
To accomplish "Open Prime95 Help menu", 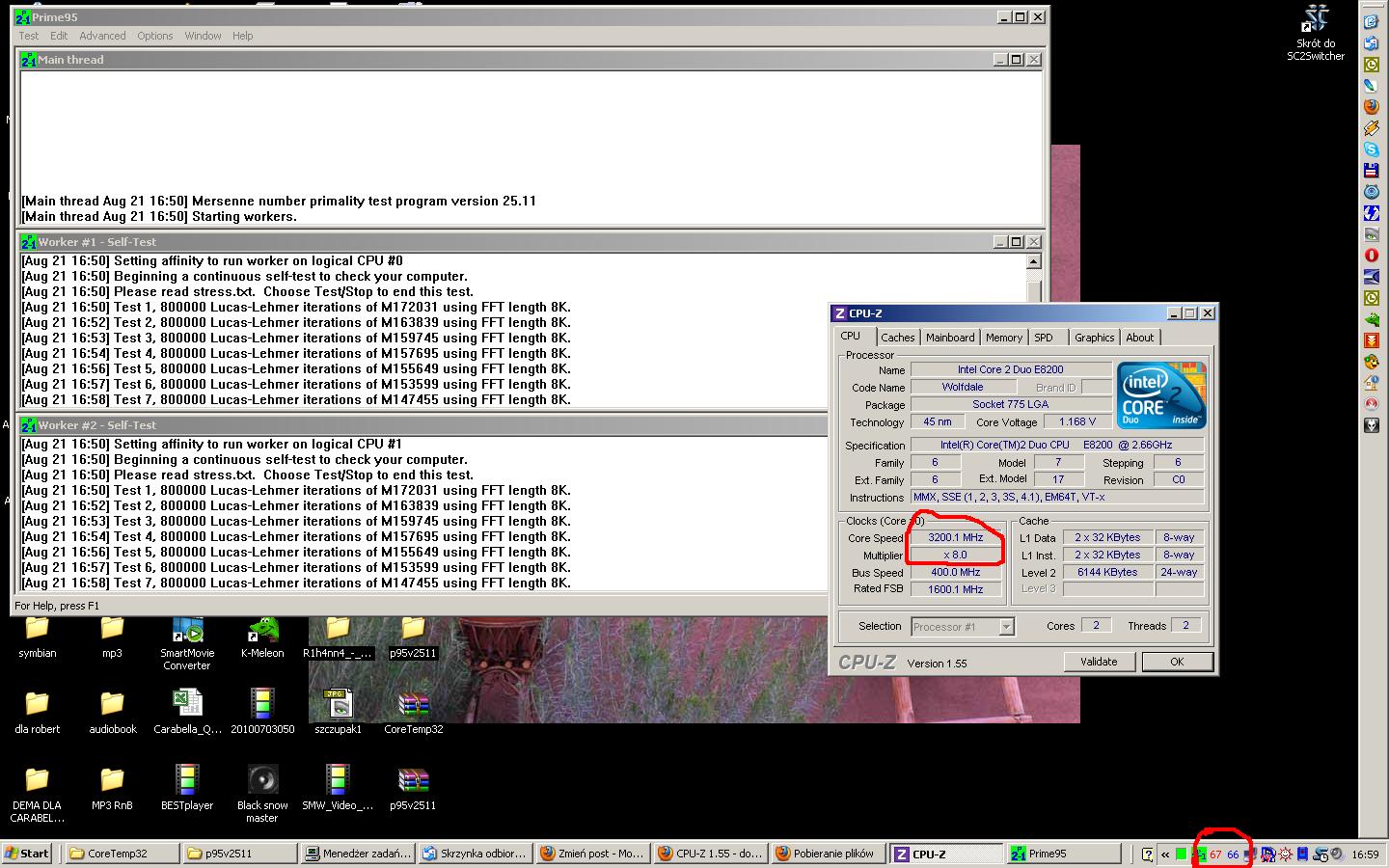I will tap(242, 36).
